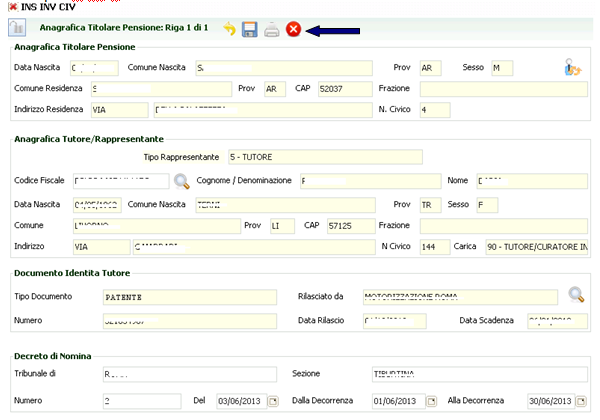Click Carica field 90 - TUTORE/CURATORE
The width and height of the screenshot is (600, 420).
(x=536, y=247)
